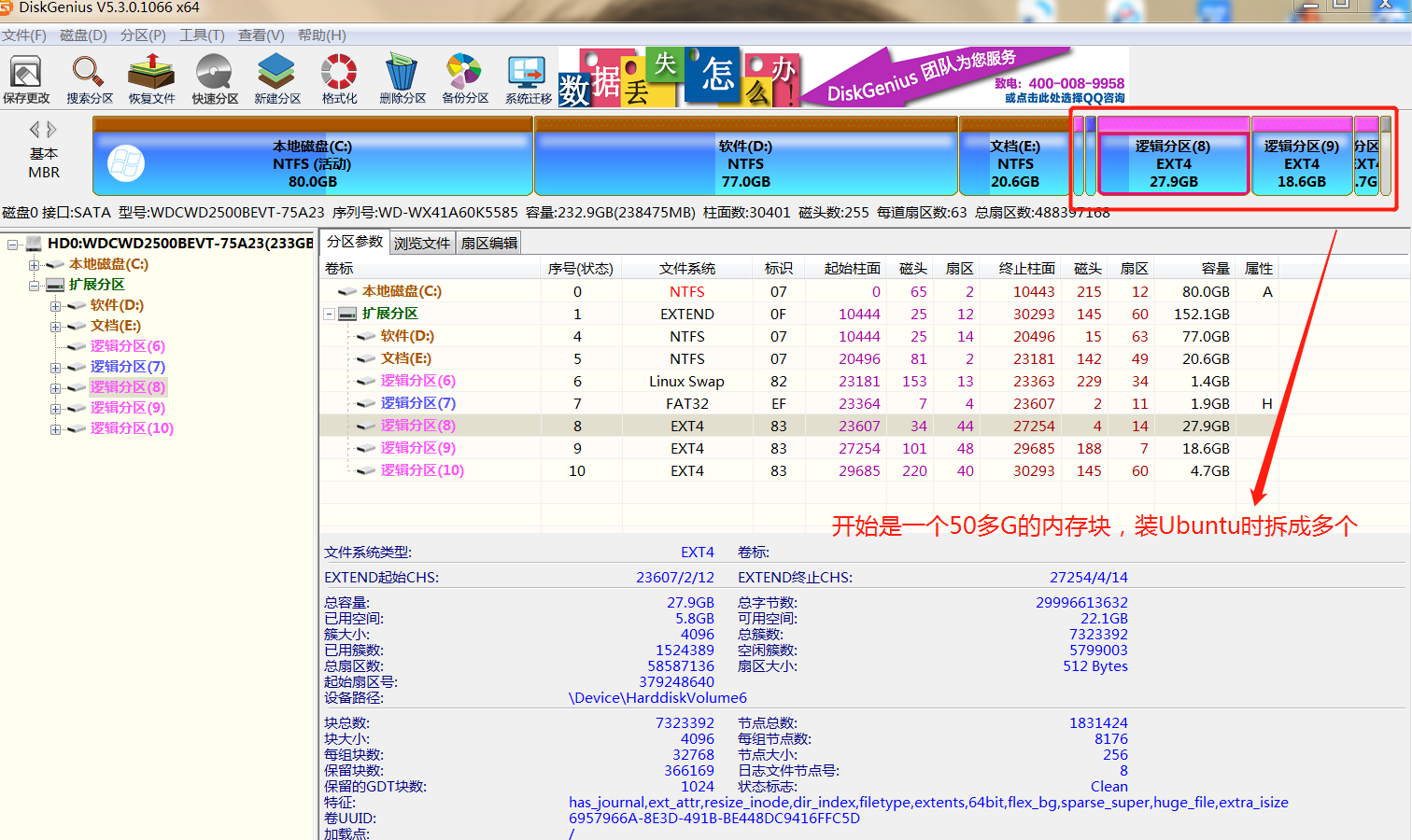Collapse 扩展分区 in the left tree
The width and height of the screenshot is (1412, 840).
pyautogui.click(x=34, y=286)
